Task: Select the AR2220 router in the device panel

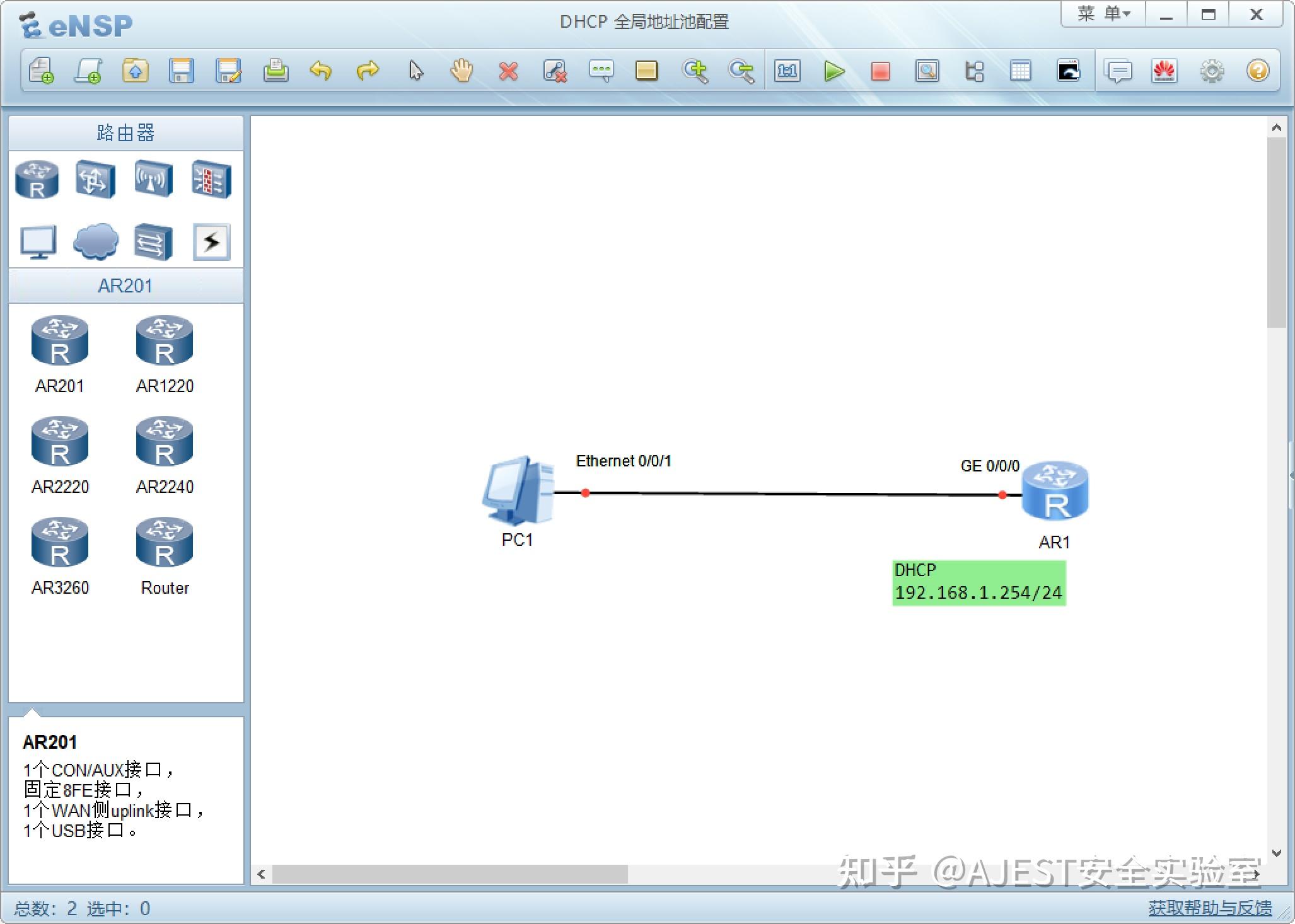Action: coord(60,441)
